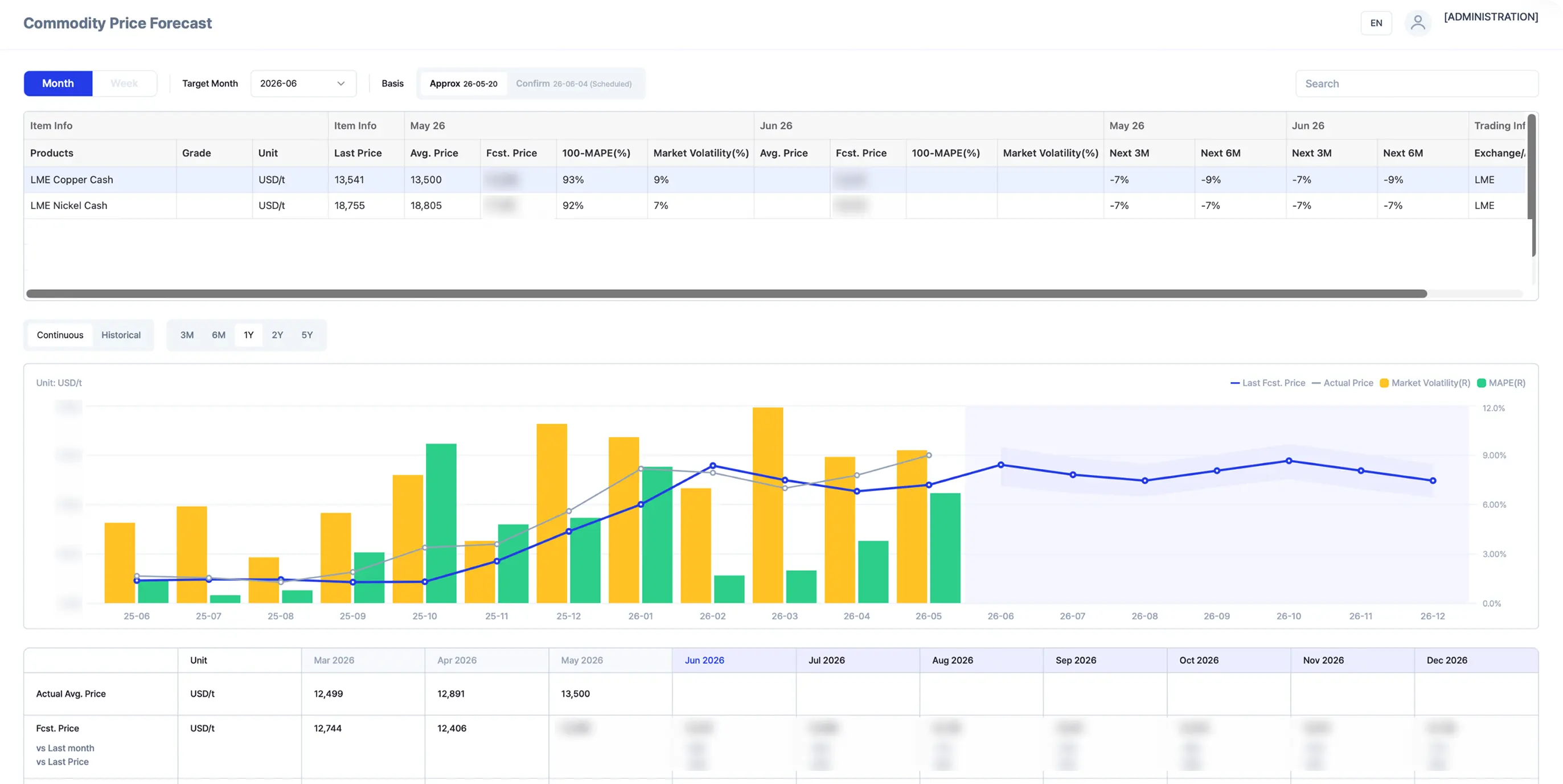Select the Week view toggle
Image resolution: width=1563 pixels, height=784 pixels.
point(124,83)
